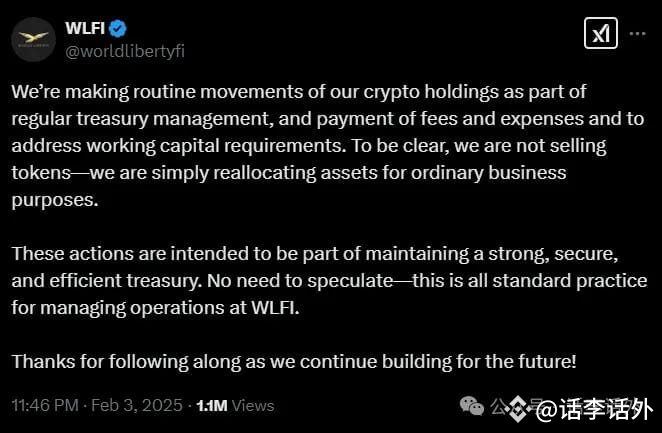
Task: Select the "Thanks for following along" line
Action: [x=294, y=362]
